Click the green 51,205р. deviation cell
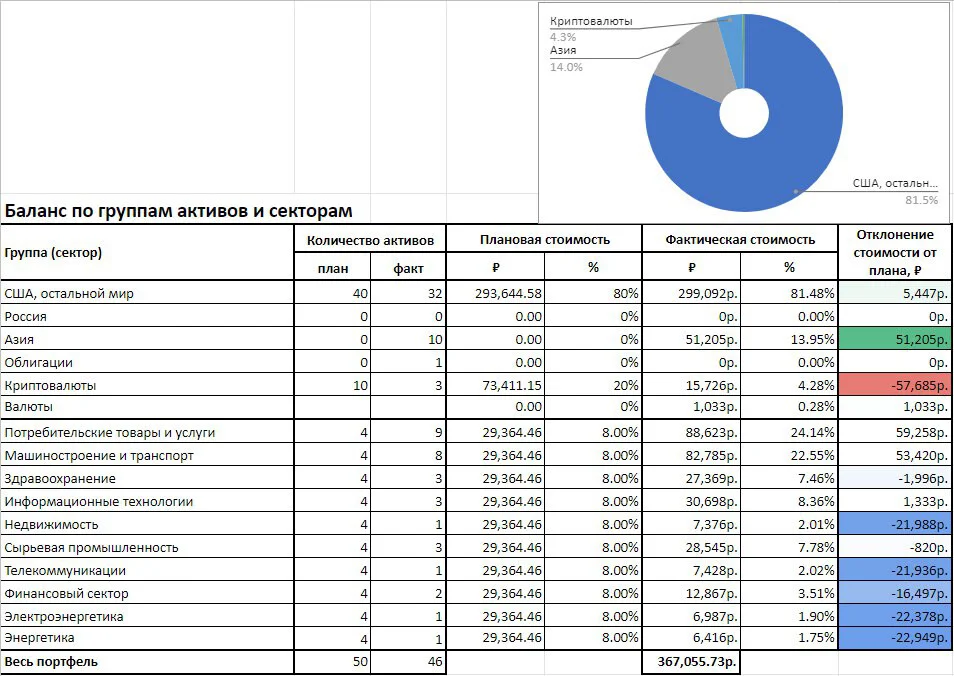 coord(895,339)
